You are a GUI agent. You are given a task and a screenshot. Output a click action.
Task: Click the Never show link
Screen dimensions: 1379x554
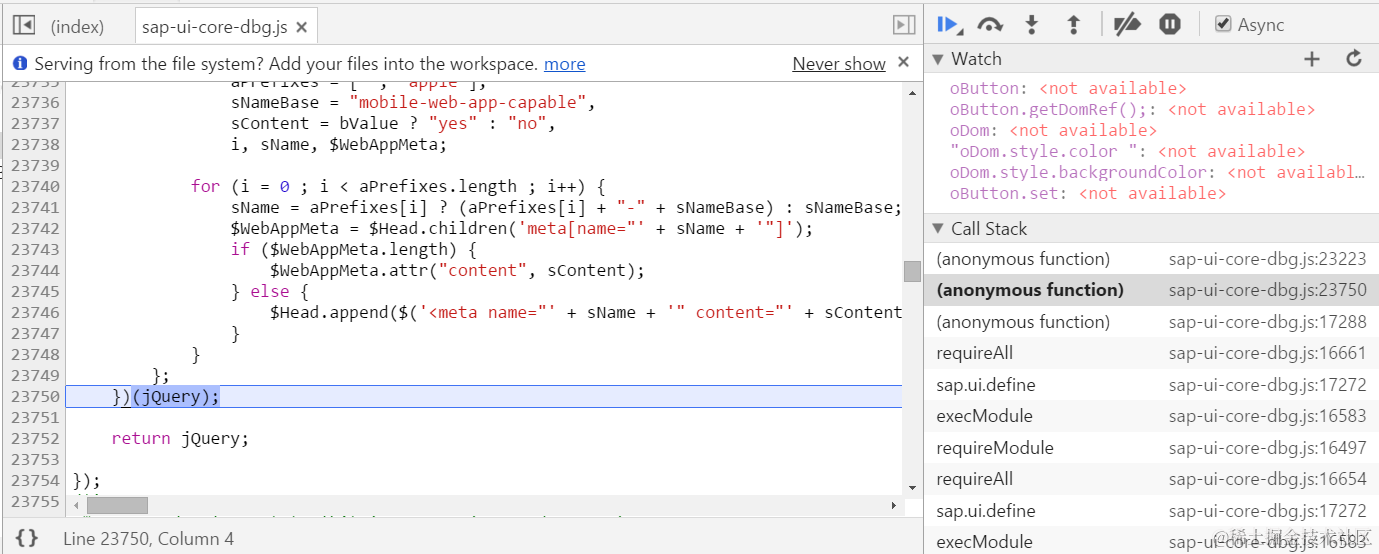(839, 64)
